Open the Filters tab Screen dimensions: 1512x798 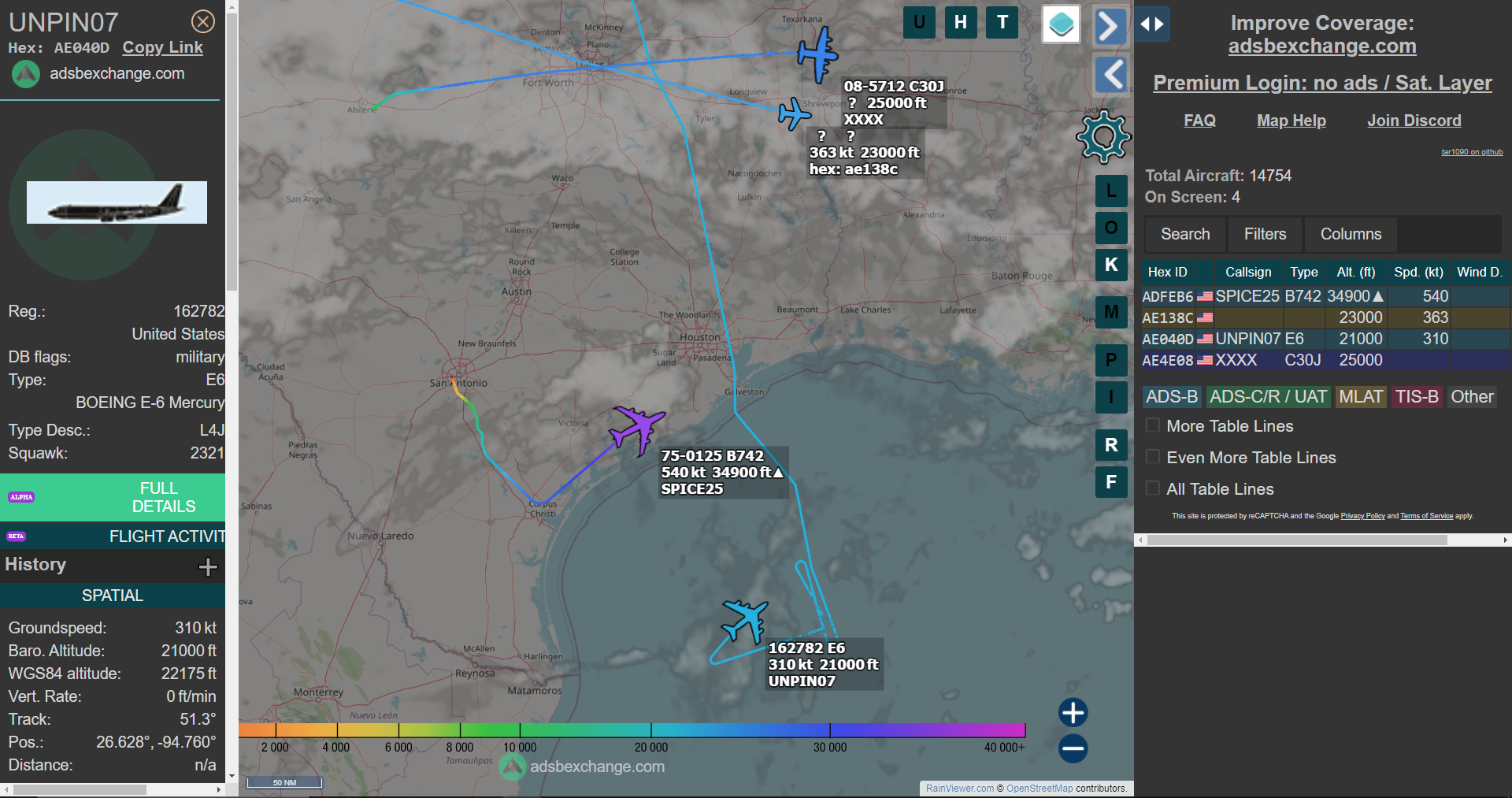click(1265, 234)
